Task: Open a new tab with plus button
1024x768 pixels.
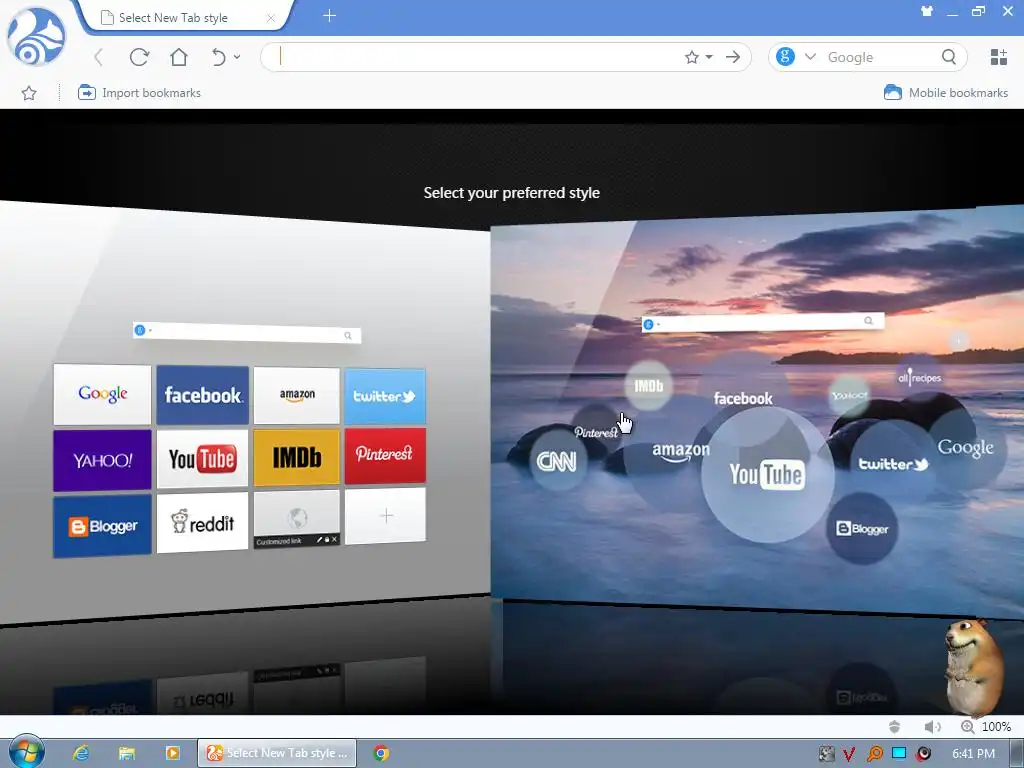Action: pyautogui.click(x=329, y=16)
